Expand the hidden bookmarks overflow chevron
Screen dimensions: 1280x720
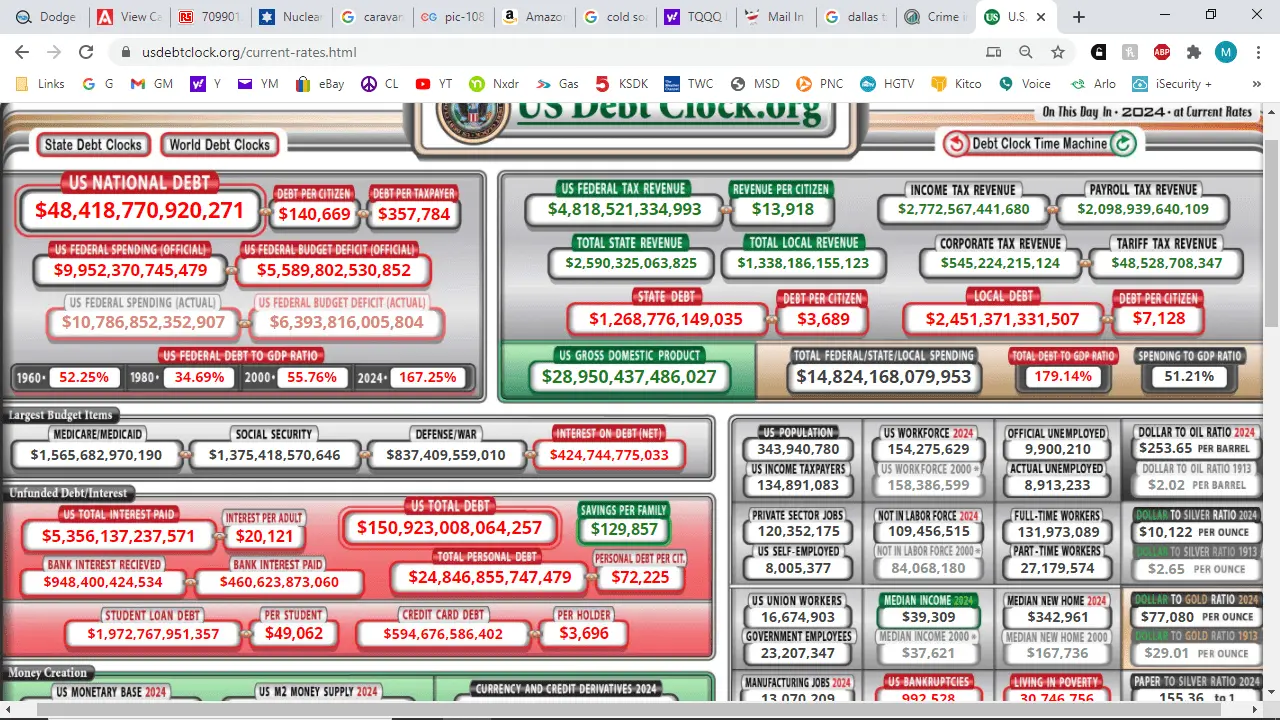[x=1256, y=83]
